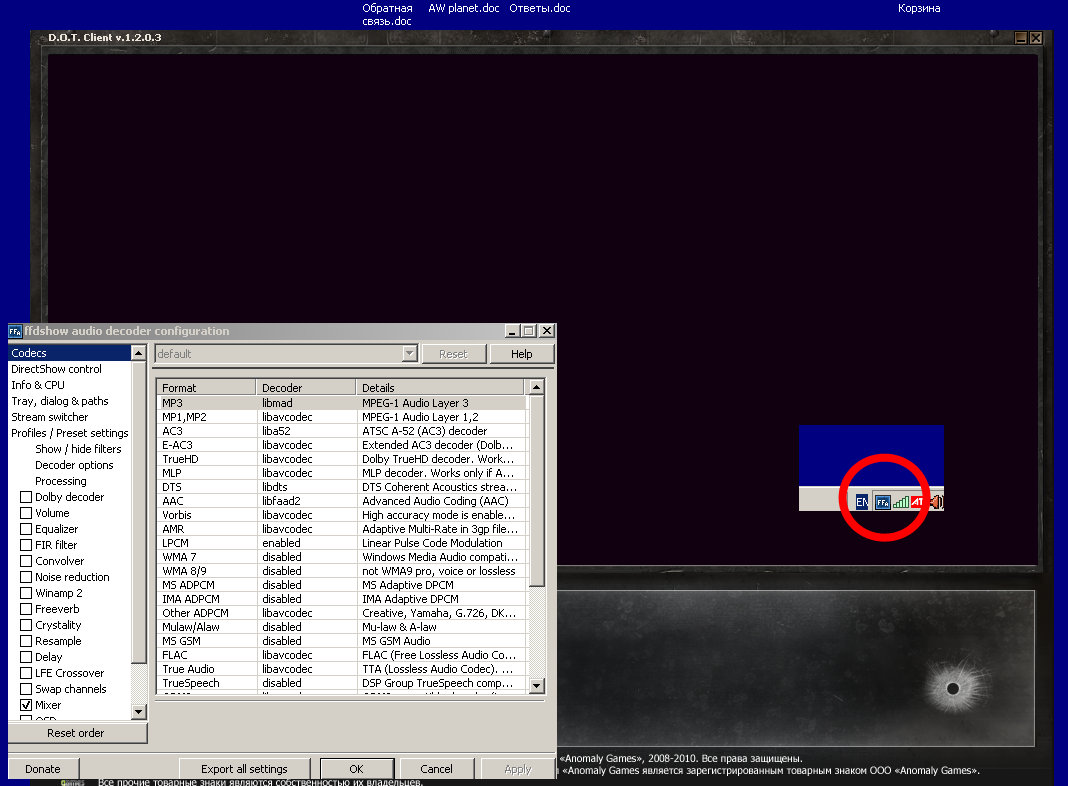The width and height of the screenshot is (1068, 786).
Task: Click the speaker volume tray icon
Action: [x=937, y=502]
